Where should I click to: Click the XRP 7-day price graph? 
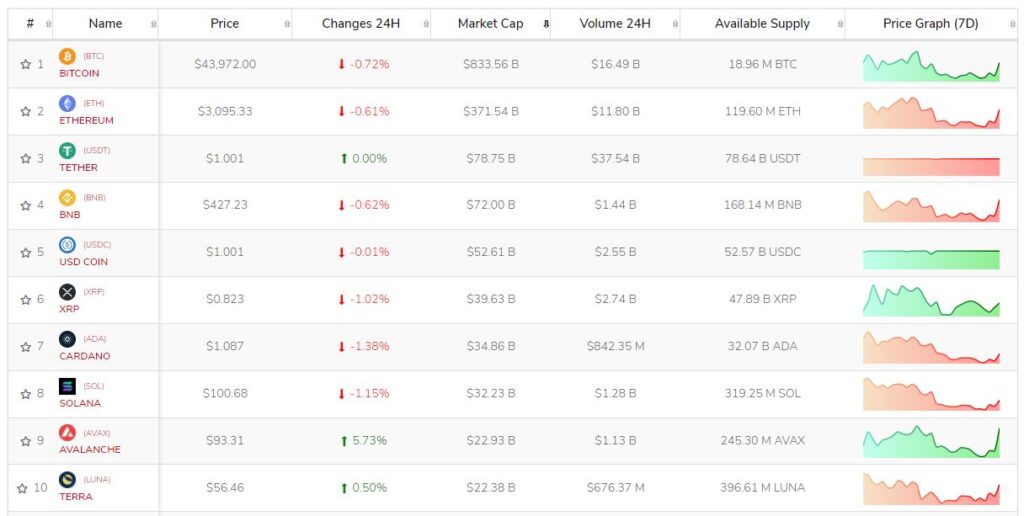tap(931, 300)
